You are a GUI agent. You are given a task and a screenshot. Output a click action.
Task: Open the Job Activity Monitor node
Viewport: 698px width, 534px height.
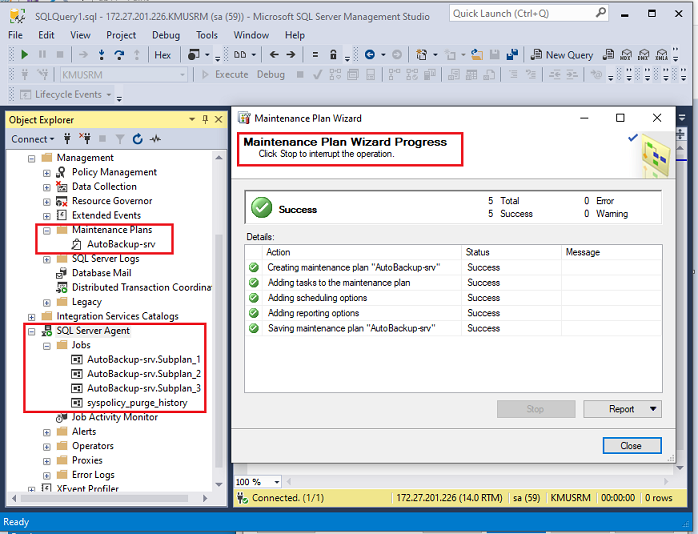[x=114, y=417]
